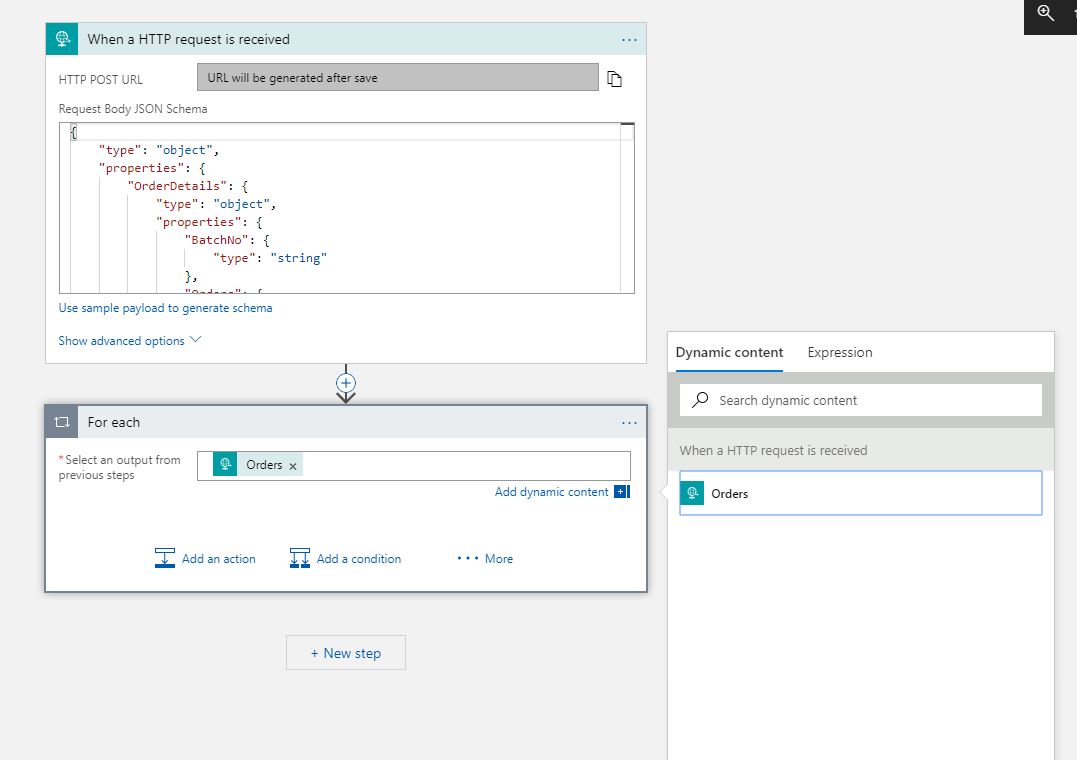1077x760 pixels.
Task: Click the advanced options chevron arrow
Action: pos(195,339)
